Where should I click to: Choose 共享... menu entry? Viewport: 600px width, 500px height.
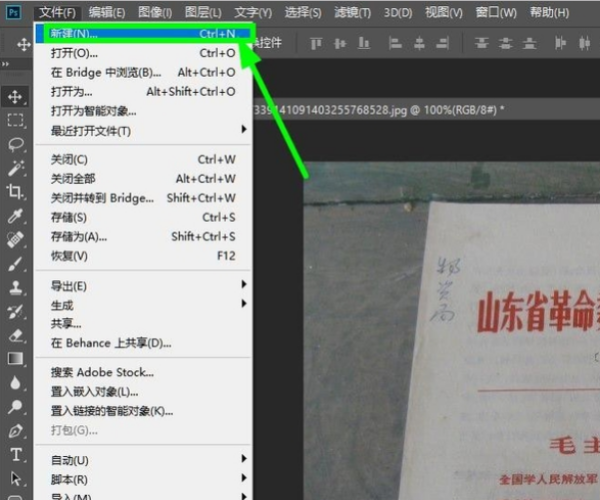point(143,324)
